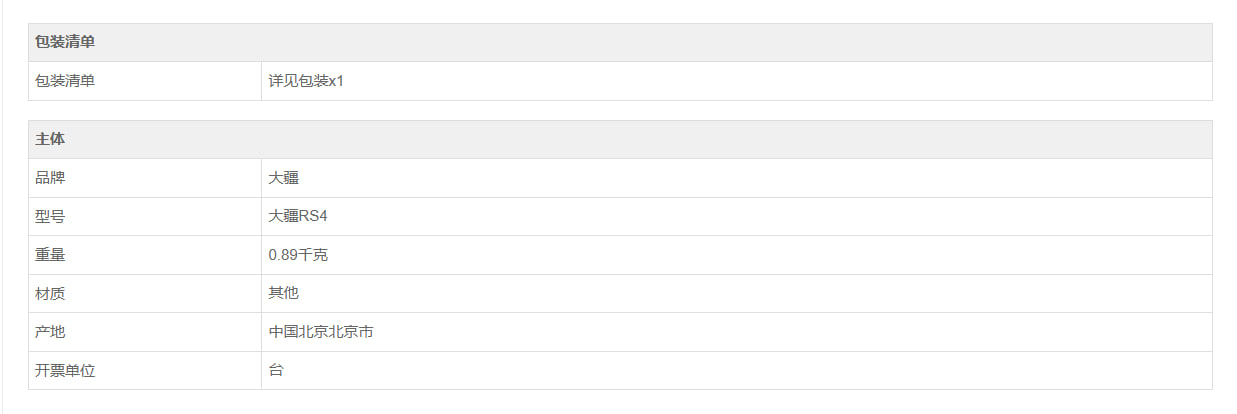Click the invoice unit value 台

click(277, 370)
